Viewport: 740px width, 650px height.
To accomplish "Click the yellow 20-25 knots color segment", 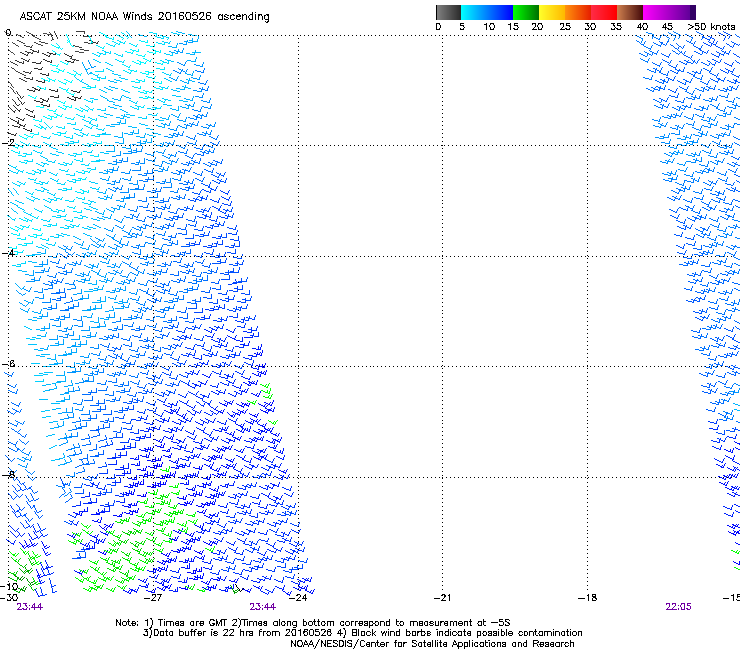I will (552, 12).
